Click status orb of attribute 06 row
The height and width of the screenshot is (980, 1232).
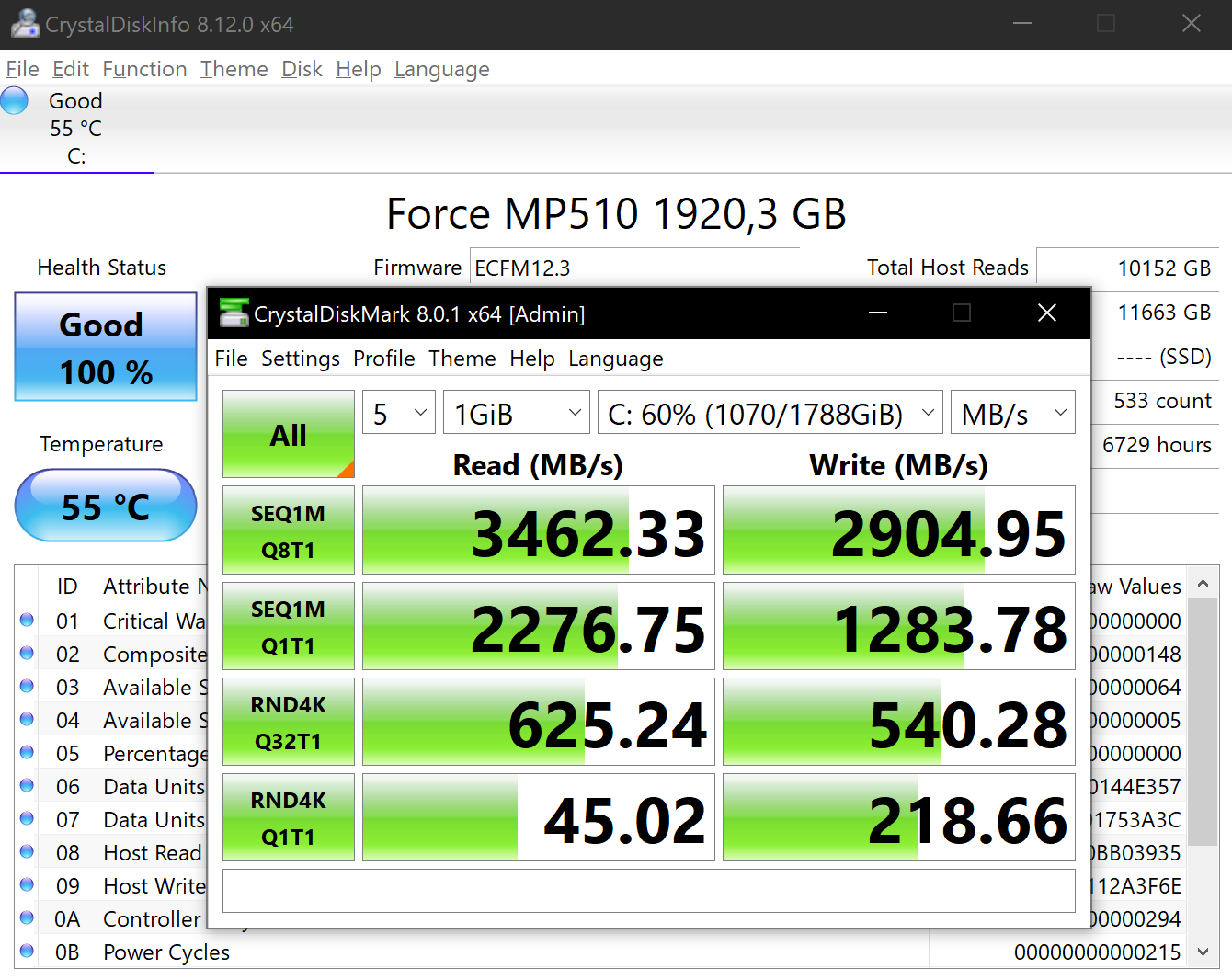tap(27, 786)
